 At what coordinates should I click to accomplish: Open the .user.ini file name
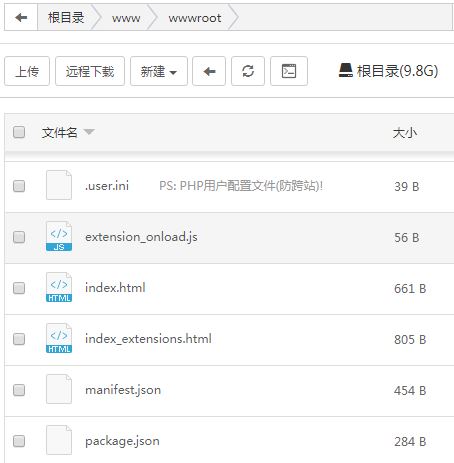(107, 186)
